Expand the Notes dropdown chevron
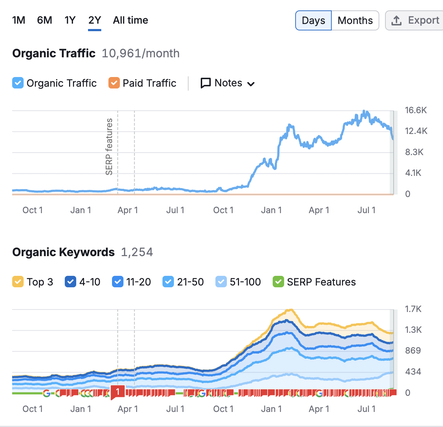This screenshot has width=443, height=427. [251, 84]
